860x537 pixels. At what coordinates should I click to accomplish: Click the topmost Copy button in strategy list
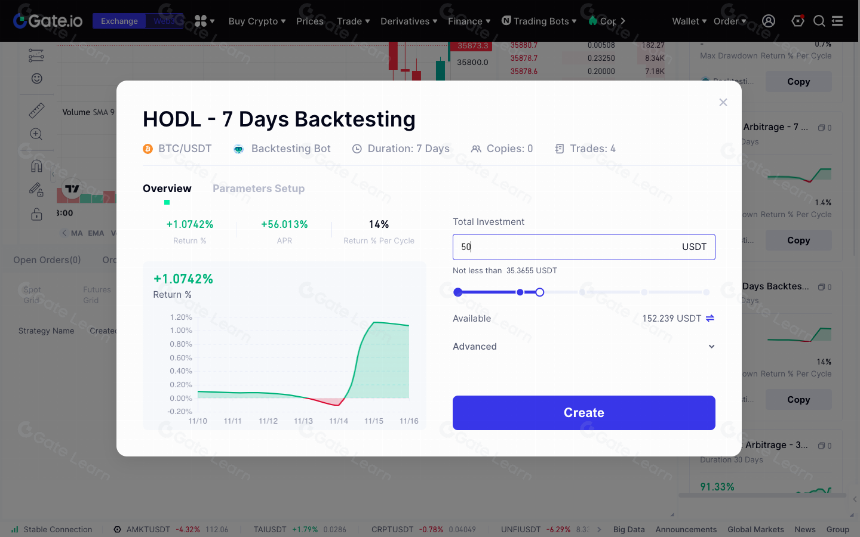[798, 81]
